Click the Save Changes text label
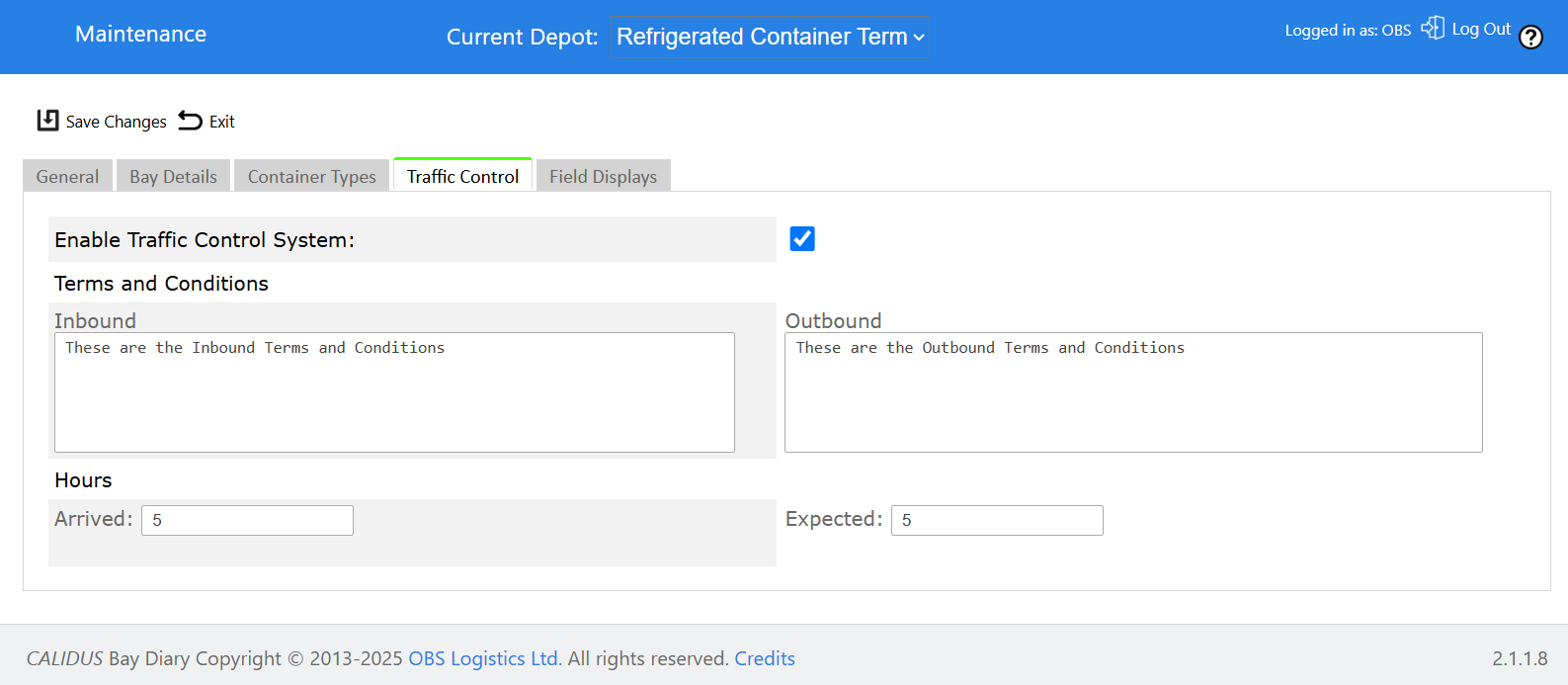This screenshot has height=685, width=1568. [117, 122]
